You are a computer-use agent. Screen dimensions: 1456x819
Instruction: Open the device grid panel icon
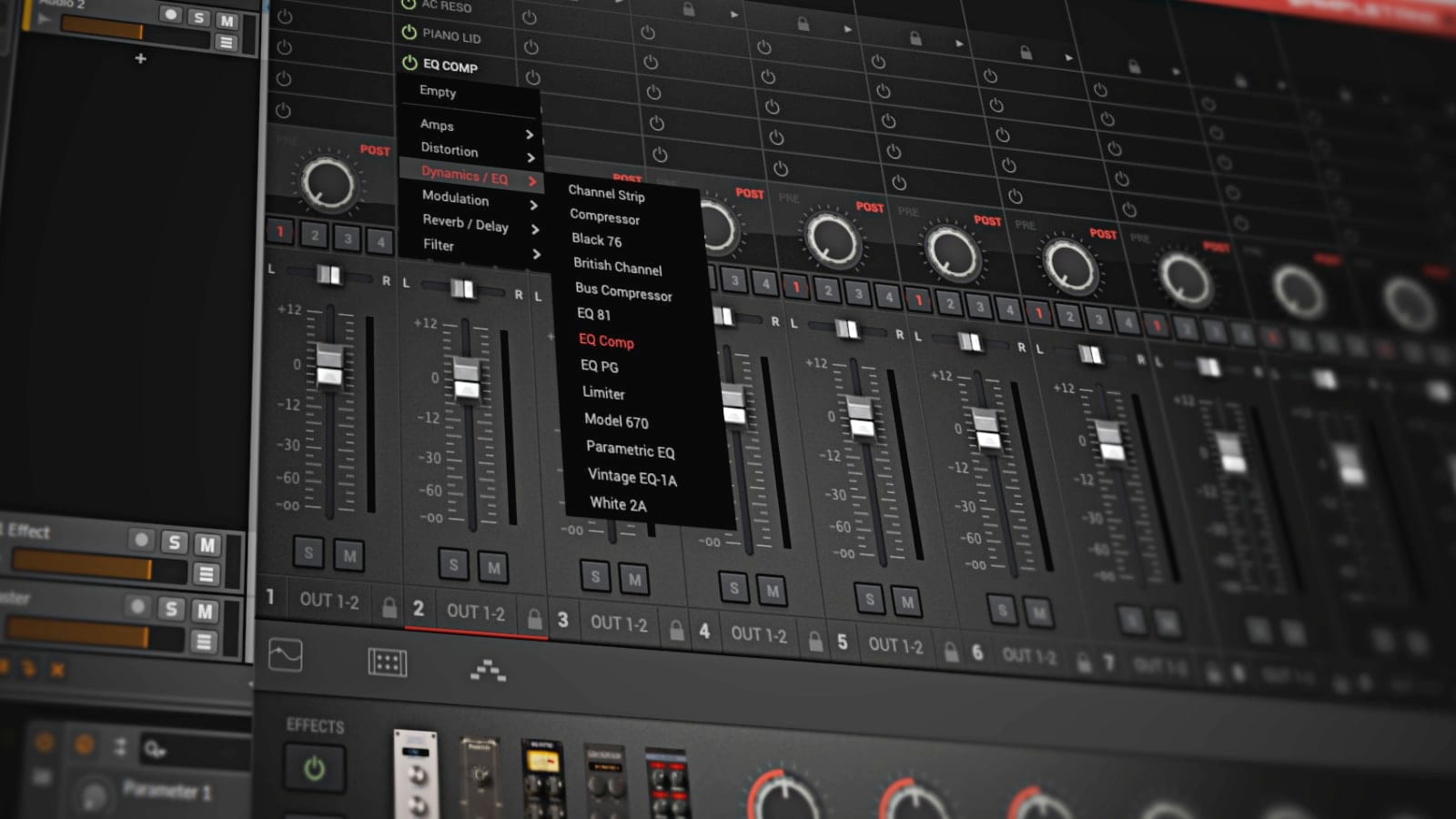(387, 660)
